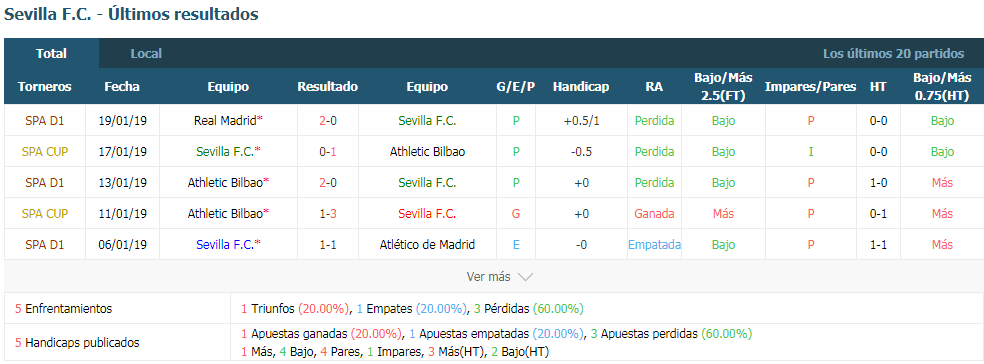The width and height of the screenshot is (984, 364).
Task: Click Atlético de Madrid team link
Action: [x=427, y=245]
